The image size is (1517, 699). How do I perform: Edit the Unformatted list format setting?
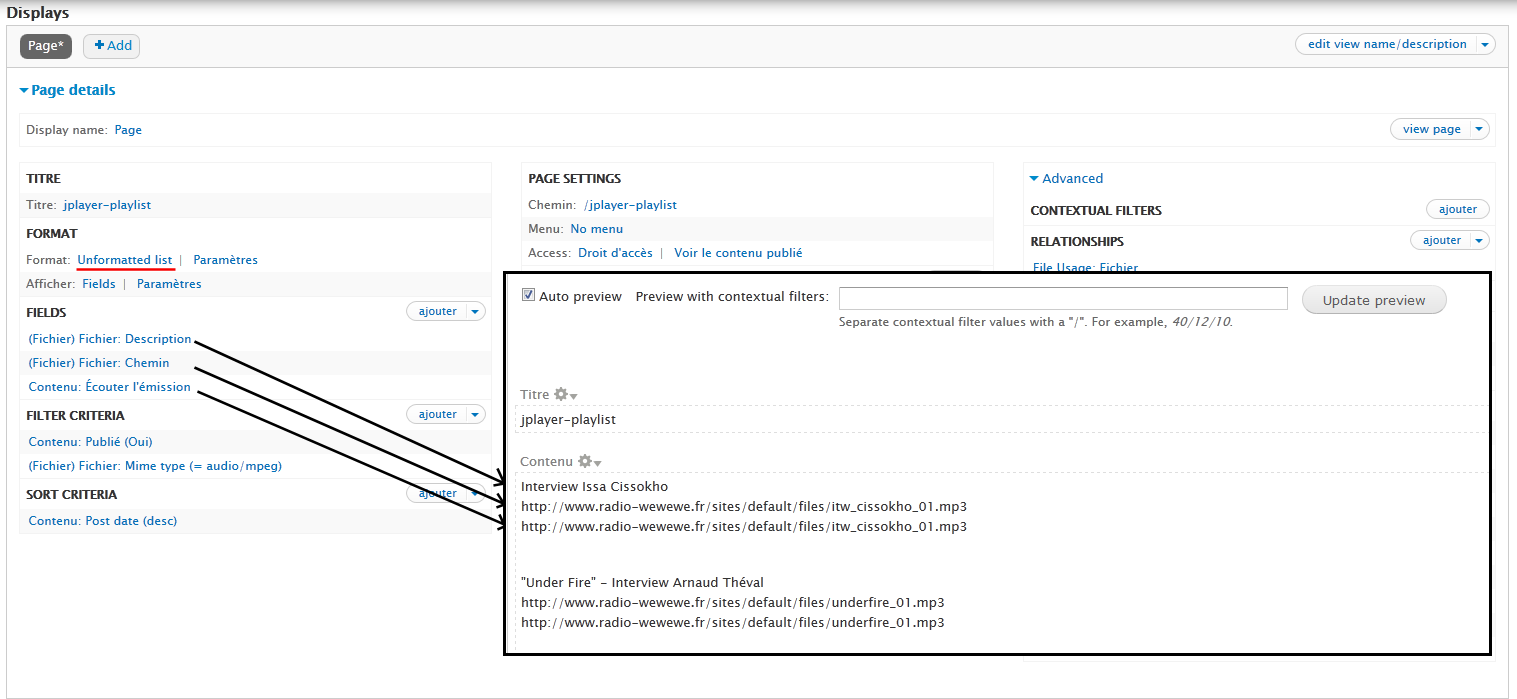point(125,258)
